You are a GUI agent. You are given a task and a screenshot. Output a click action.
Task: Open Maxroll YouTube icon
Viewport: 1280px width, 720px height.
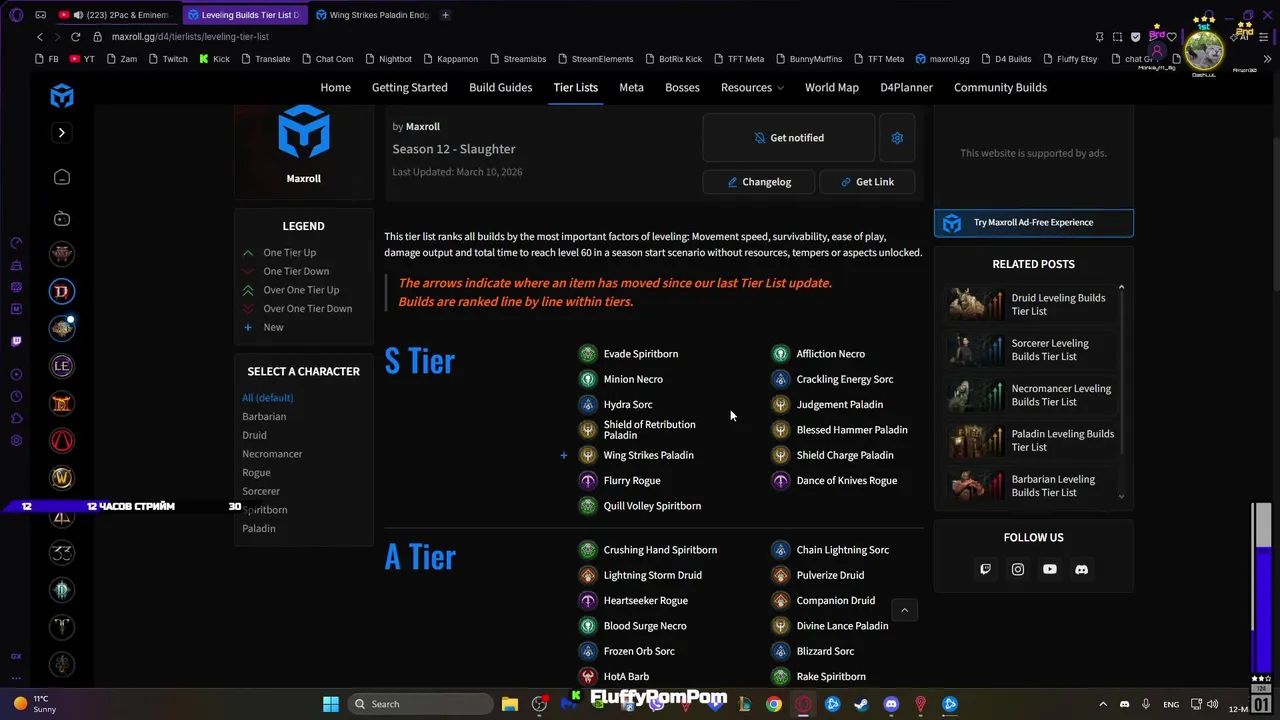(1049, 569)
